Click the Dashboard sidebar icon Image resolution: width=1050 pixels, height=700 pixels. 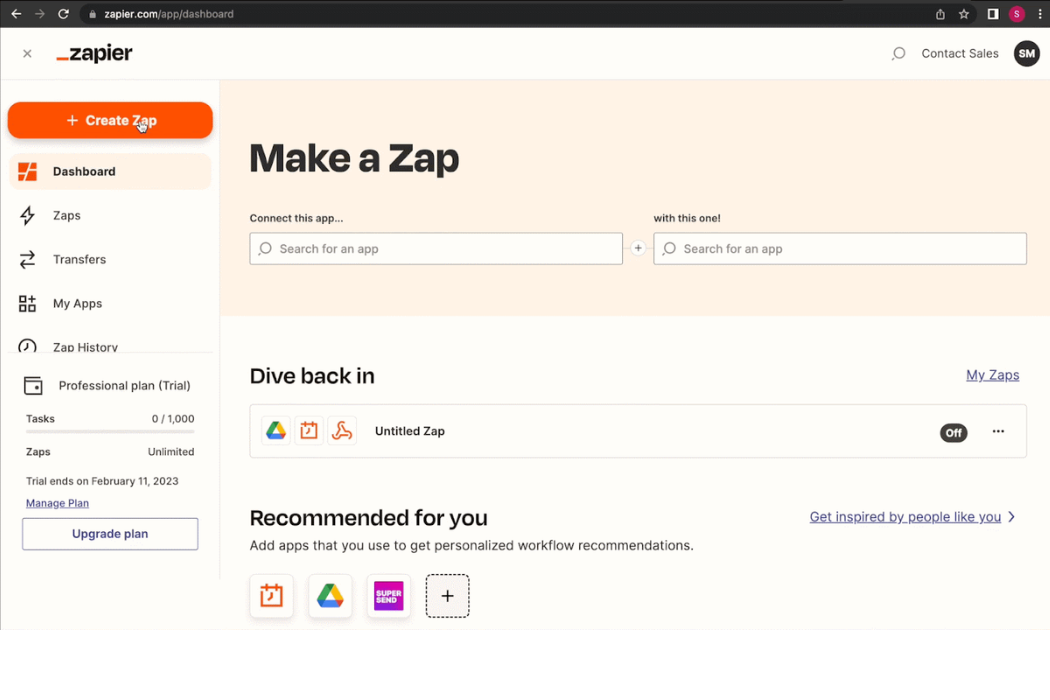(x=27, y=171)
